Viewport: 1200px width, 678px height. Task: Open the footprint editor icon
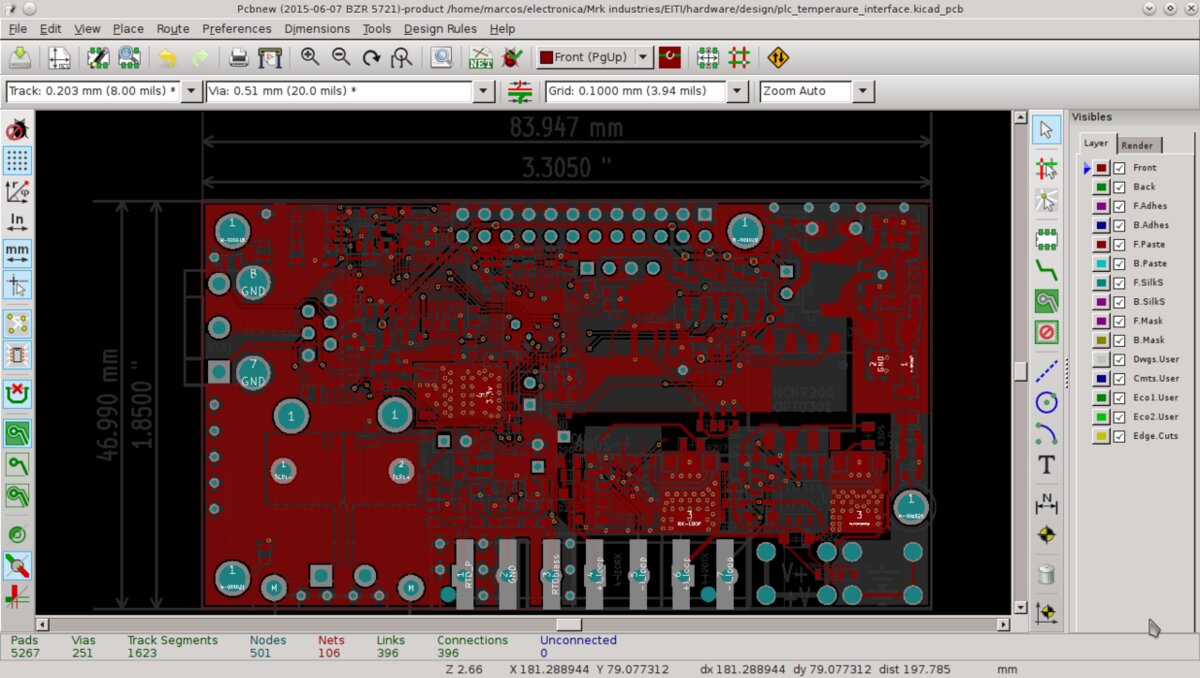coord(97,57)
